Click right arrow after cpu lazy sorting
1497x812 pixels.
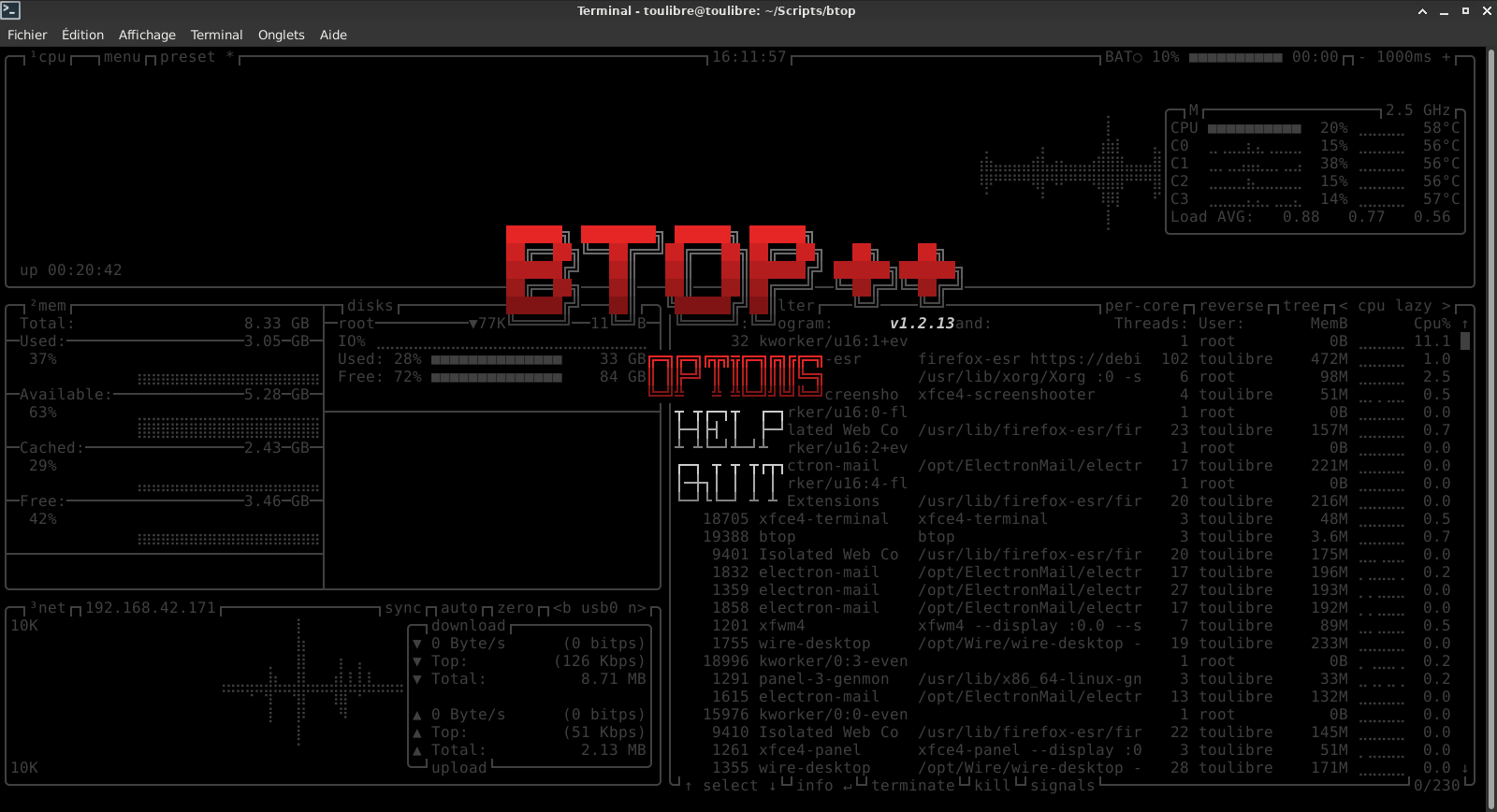coord(1446,306)
